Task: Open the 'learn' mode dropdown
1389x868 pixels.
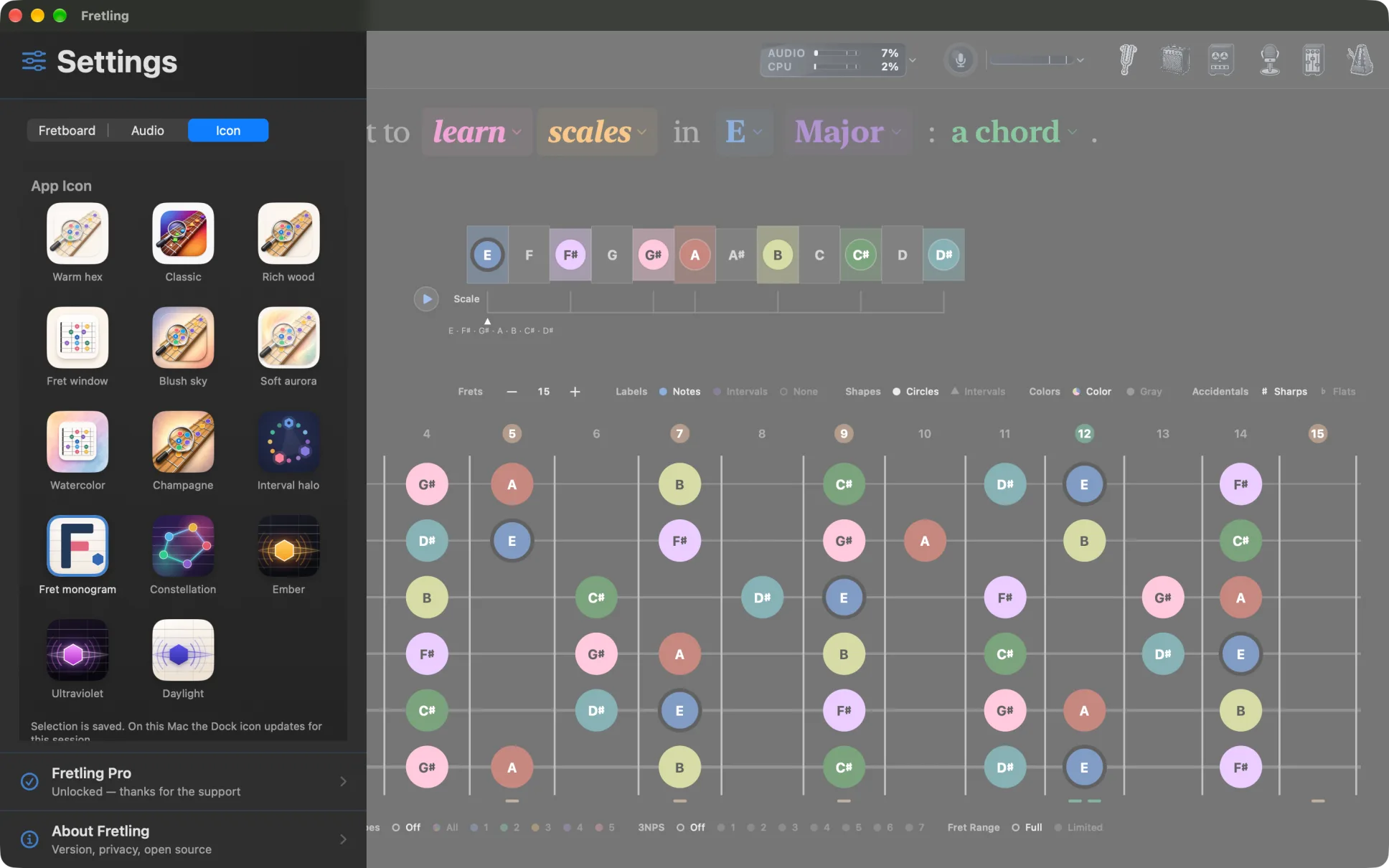Action: [x=477, y=132]
